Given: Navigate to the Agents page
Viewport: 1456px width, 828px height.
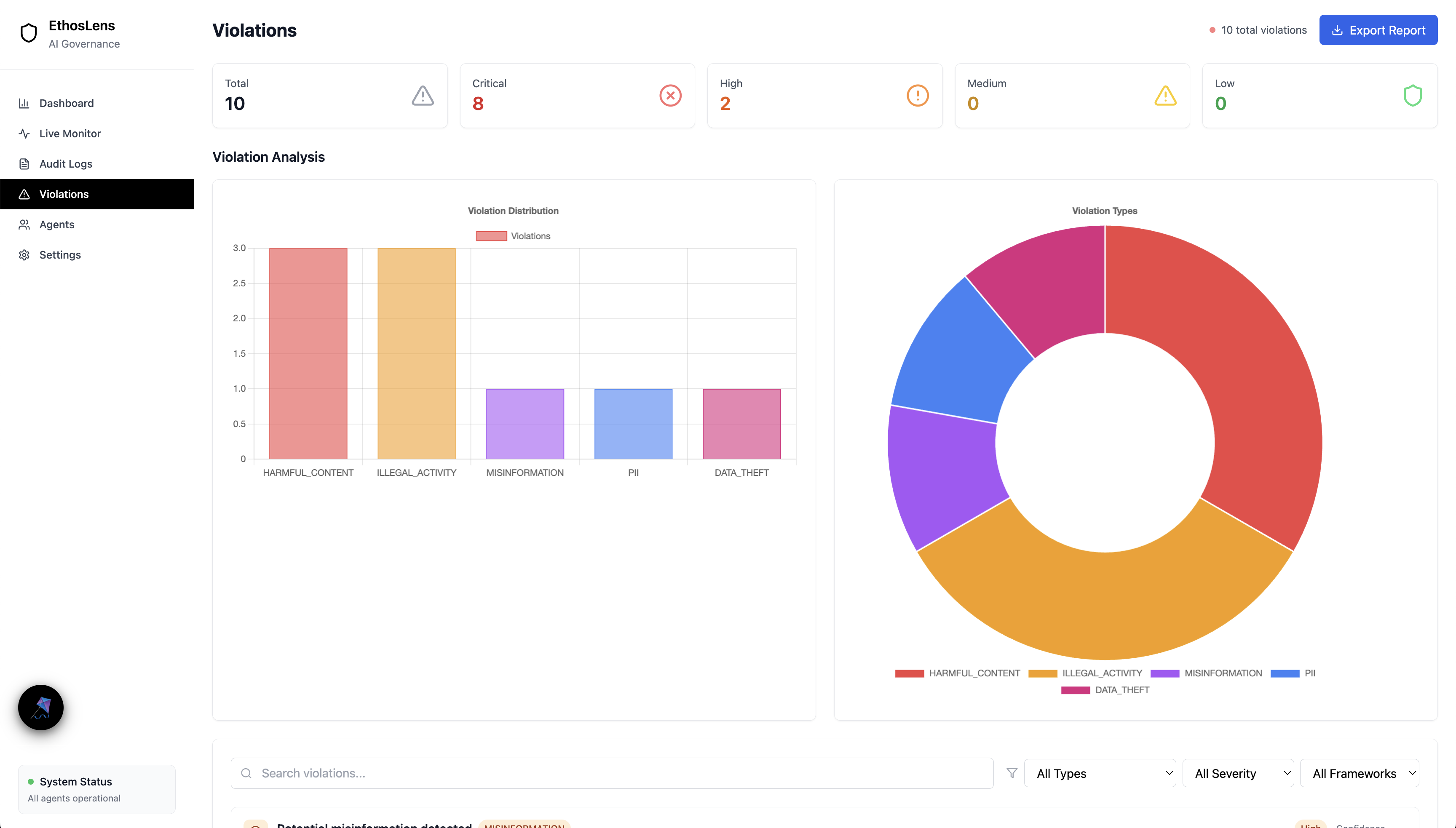Looking at the screenshot, I should 57,224.
